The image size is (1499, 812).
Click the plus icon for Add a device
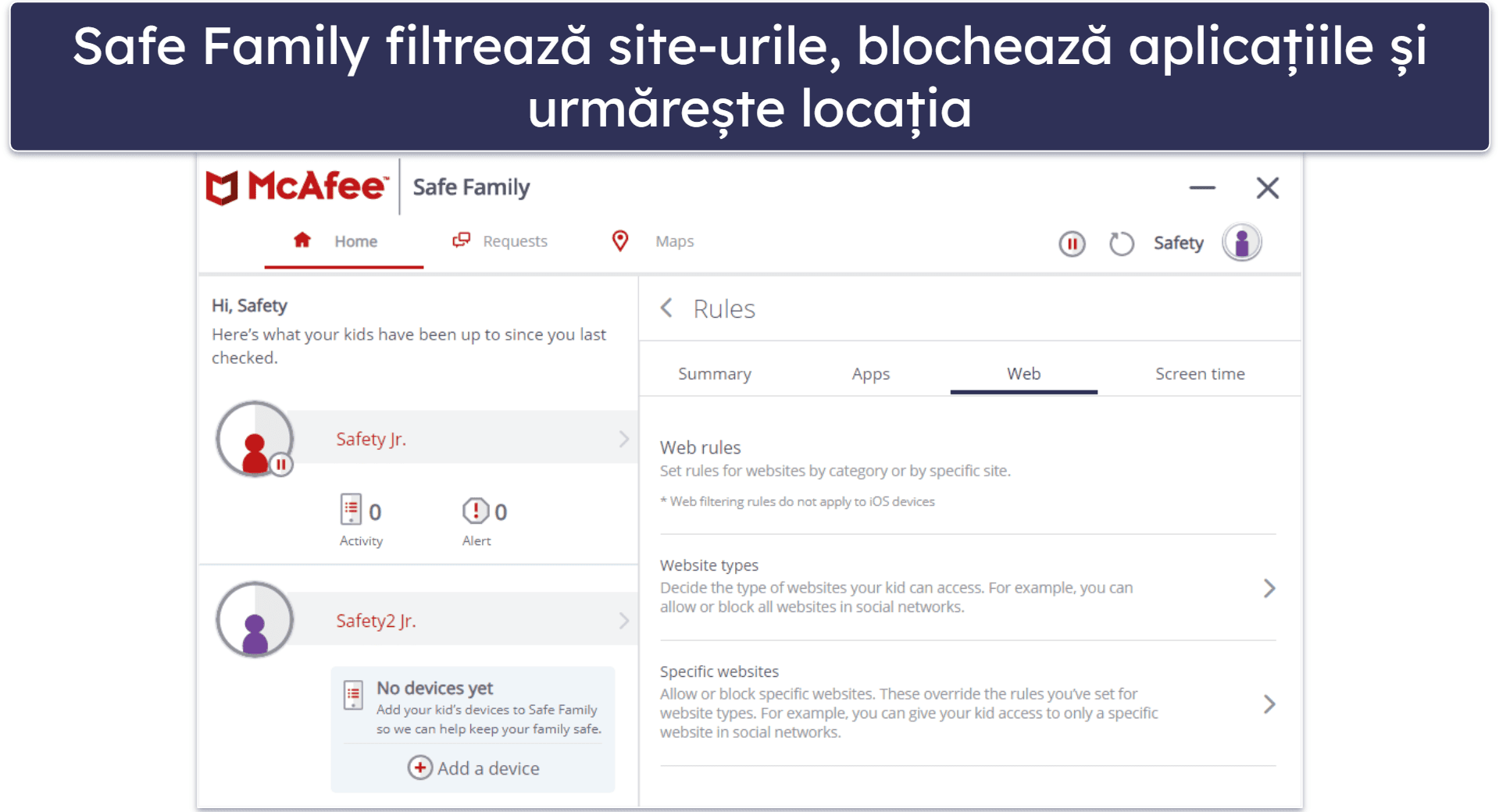coord(419,767)
